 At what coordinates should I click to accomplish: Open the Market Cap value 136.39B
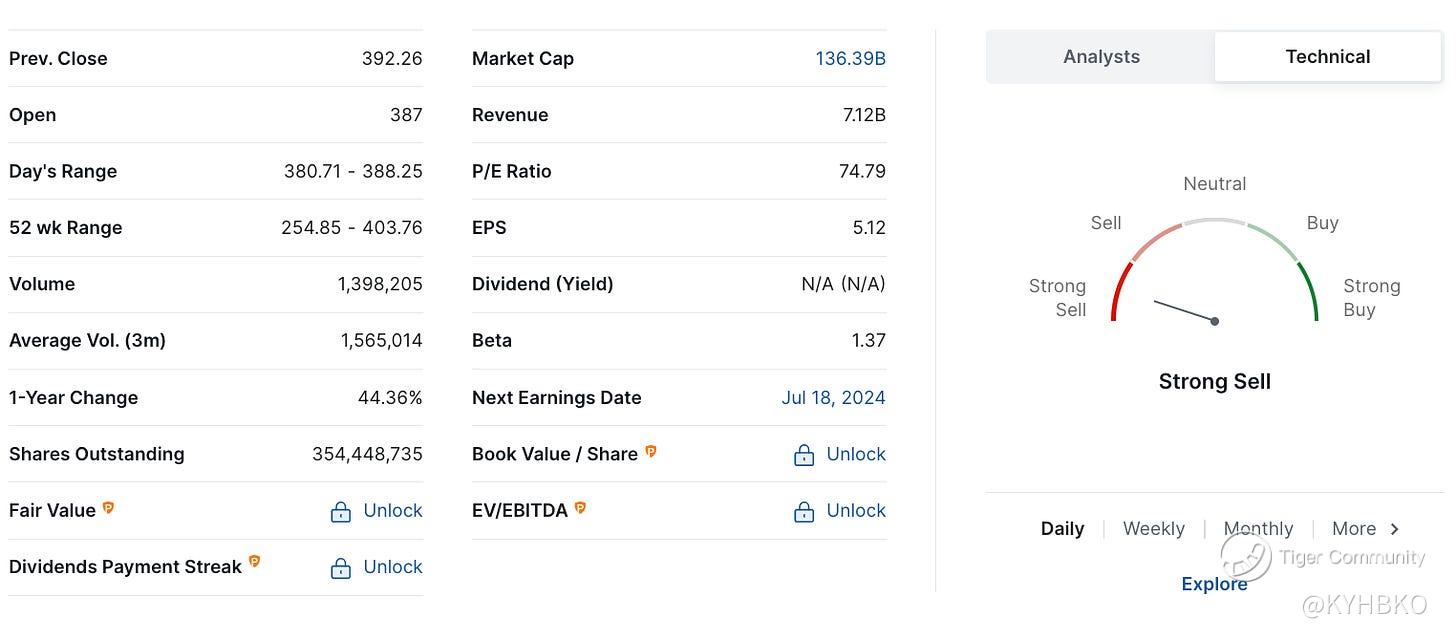850,58
